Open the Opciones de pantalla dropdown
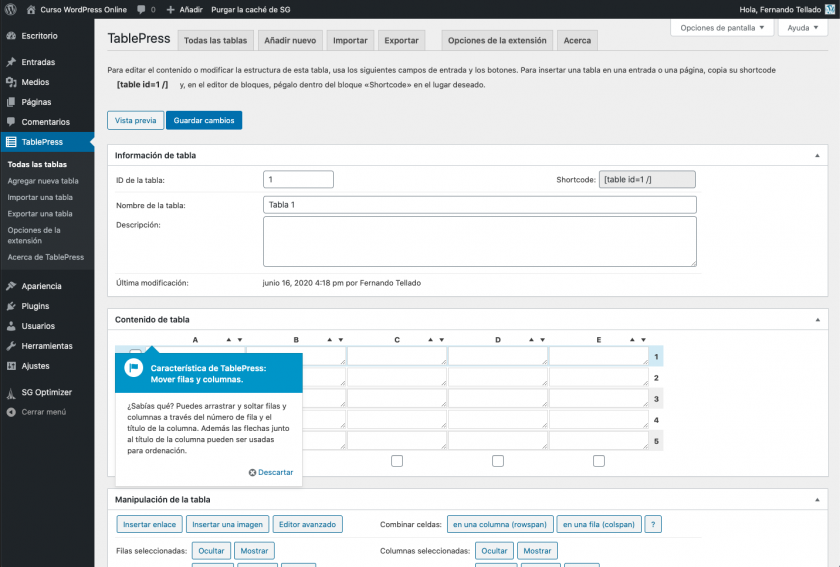The image size is (840, 567). coord(721,28)
